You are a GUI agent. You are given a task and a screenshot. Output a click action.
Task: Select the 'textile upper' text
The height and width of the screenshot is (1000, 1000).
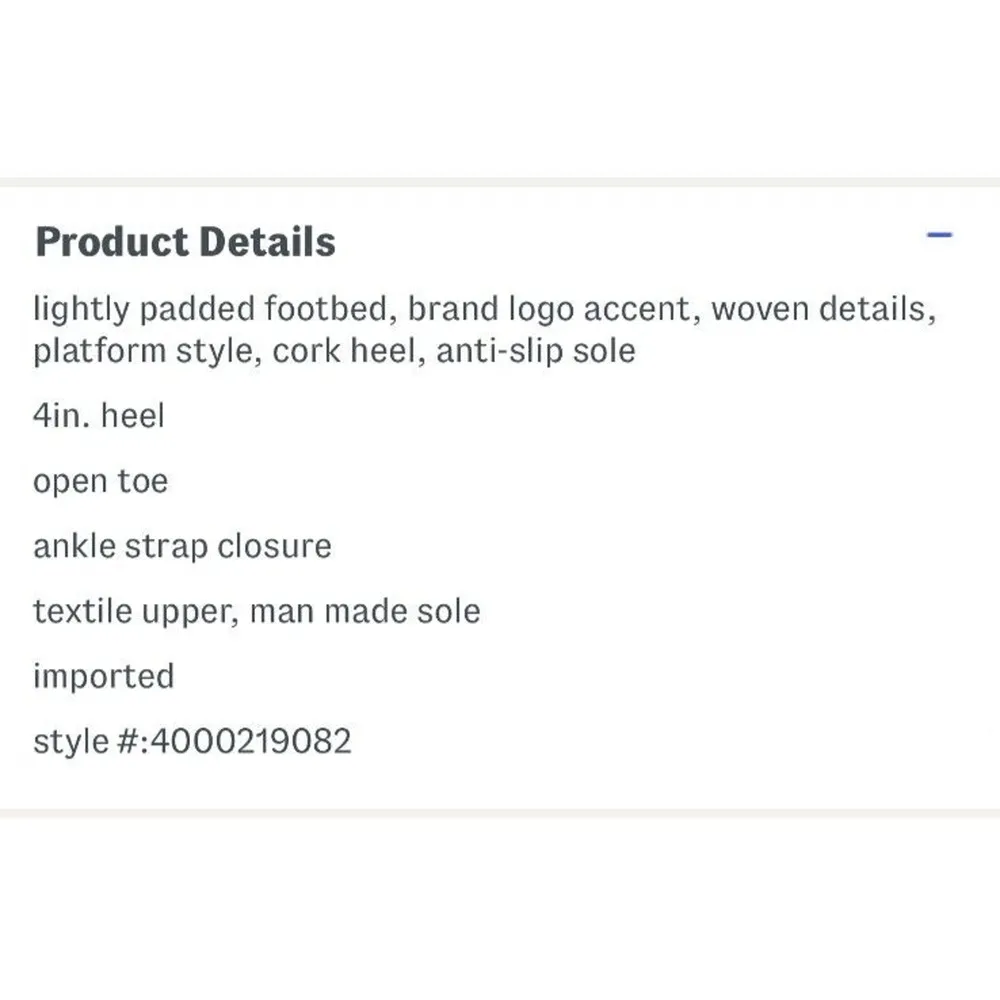click(x=133, y=611)
